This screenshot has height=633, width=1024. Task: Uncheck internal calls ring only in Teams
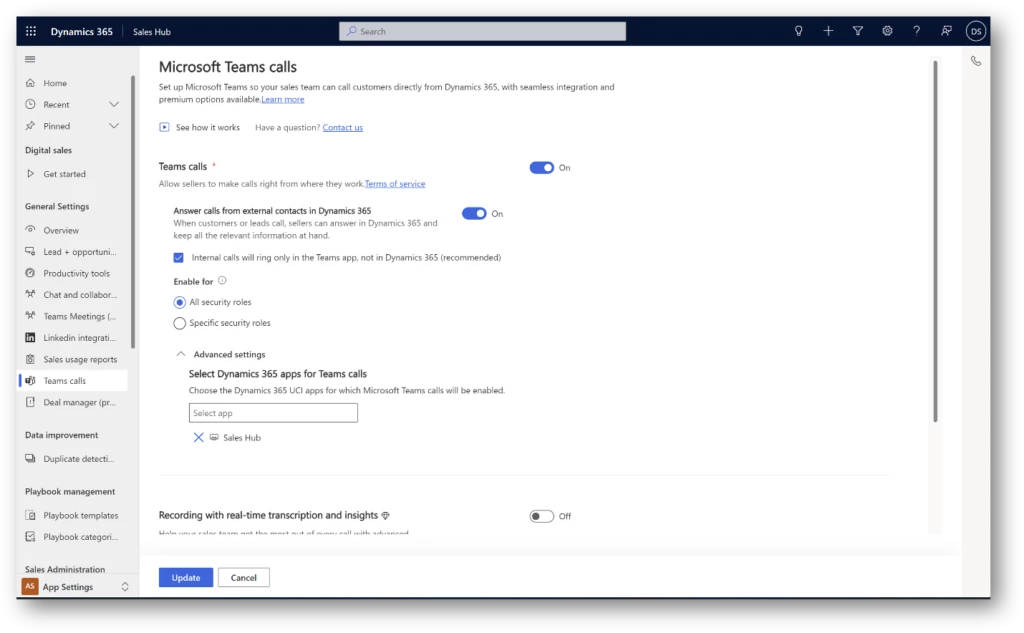tap(178, 257)
